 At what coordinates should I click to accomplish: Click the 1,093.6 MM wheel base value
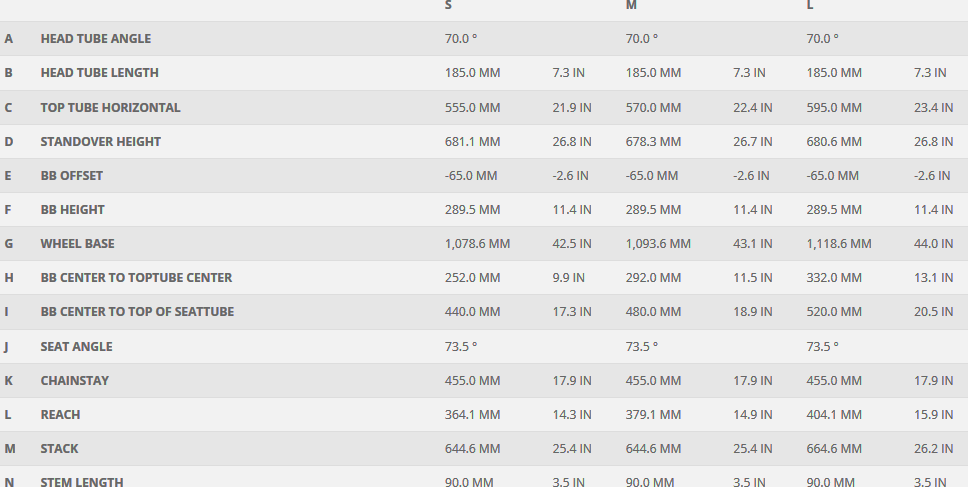click(658, 244)
